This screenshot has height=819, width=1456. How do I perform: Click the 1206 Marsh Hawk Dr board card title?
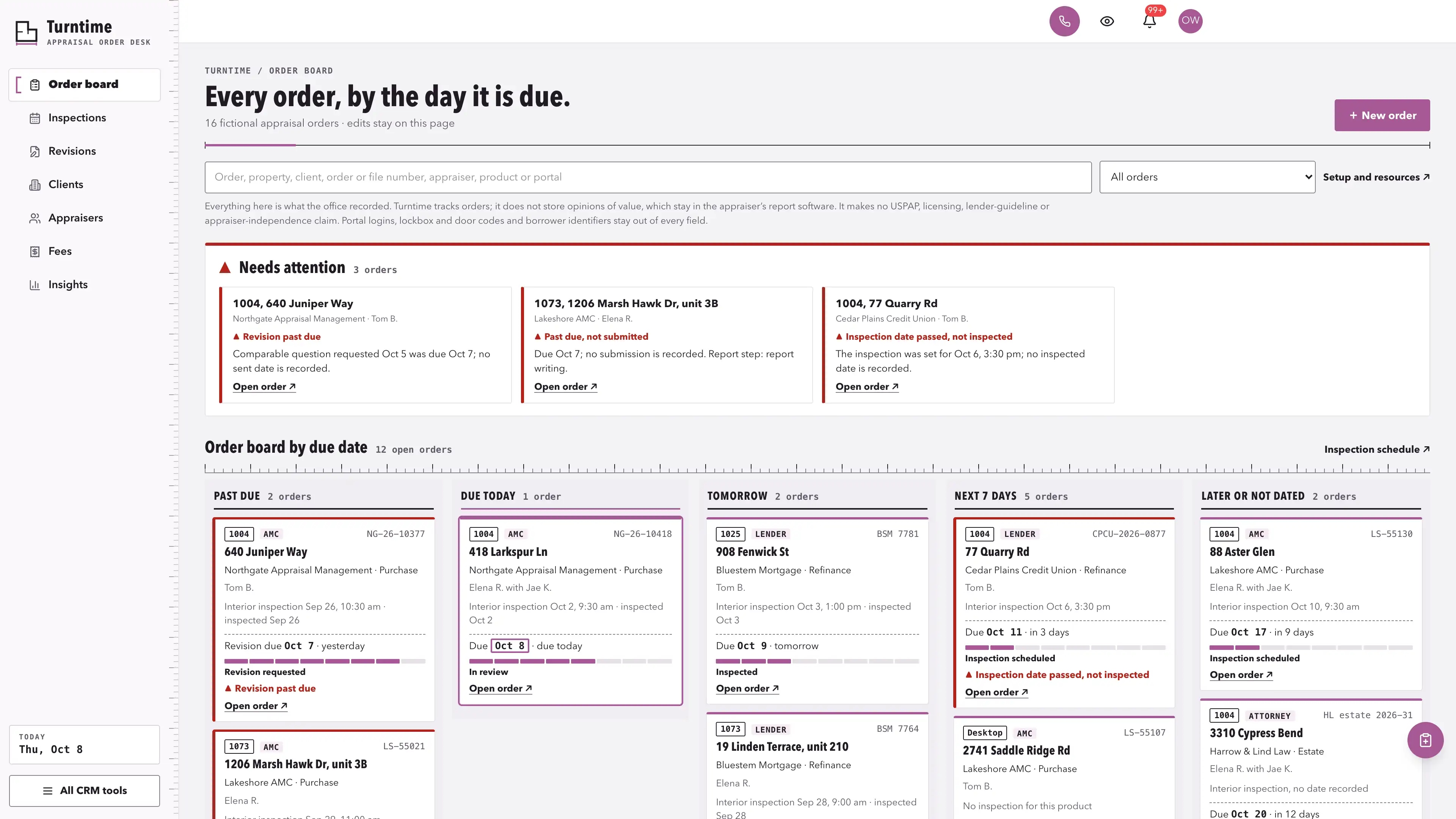coord(295,764)
